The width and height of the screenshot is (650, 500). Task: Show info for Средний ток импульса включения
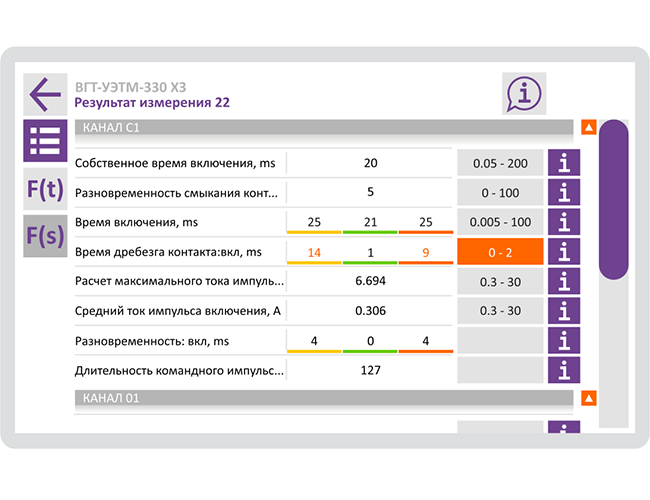[564, 311]
